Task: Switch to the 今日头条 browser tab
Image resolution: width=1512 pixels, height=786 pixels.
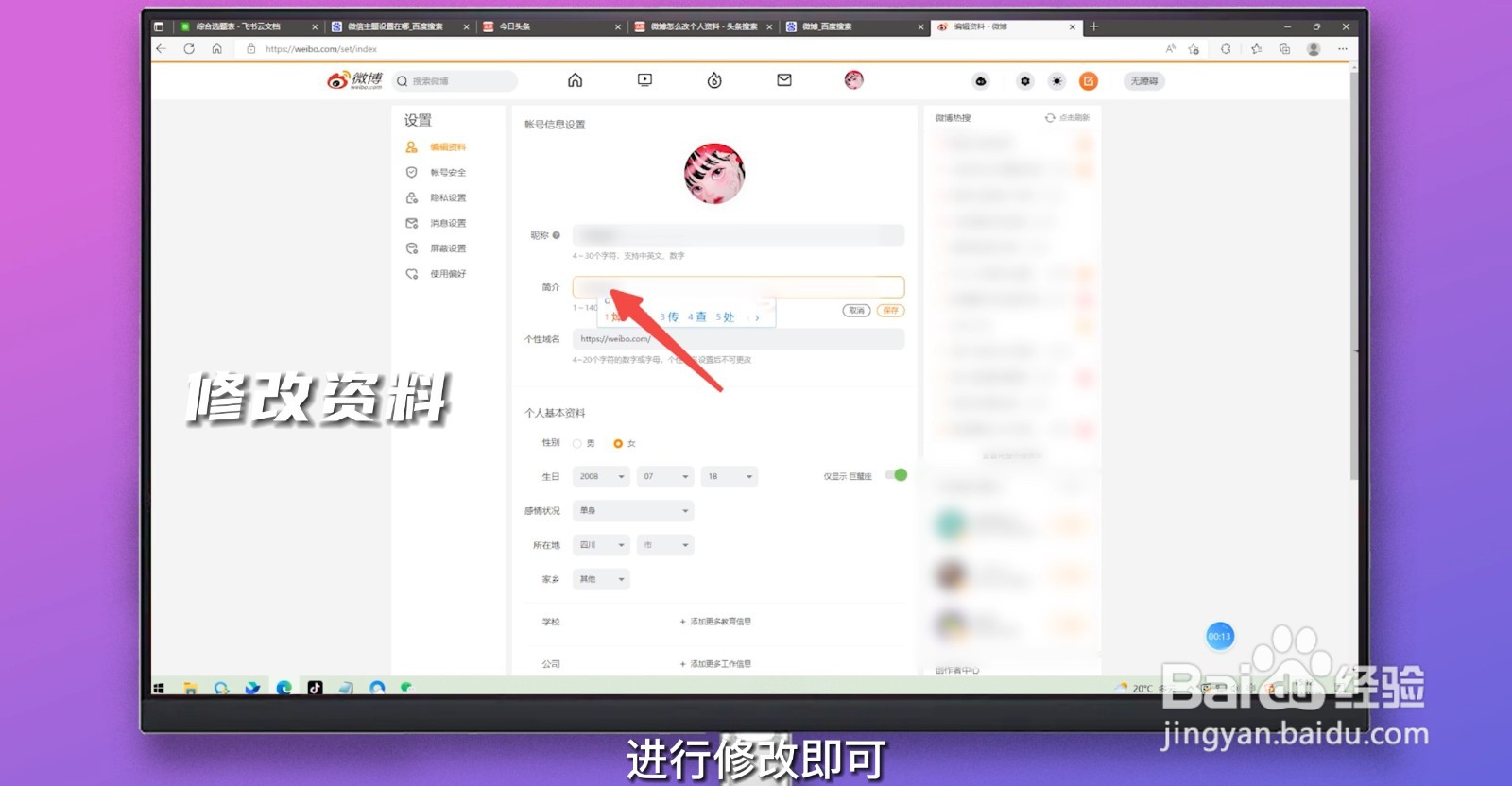Action: (x=551, y=26)
